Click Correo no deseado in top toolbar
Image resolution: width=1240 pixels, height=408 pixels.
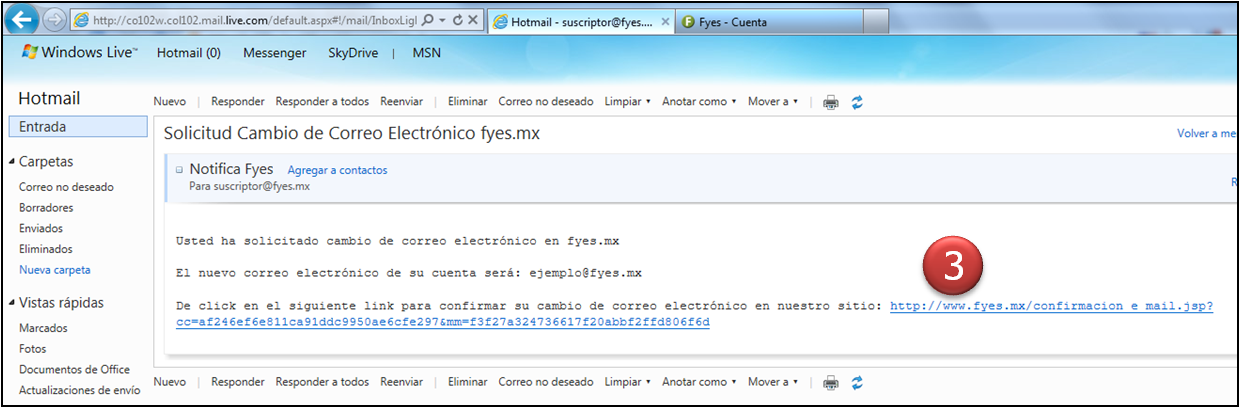(545, 101)
